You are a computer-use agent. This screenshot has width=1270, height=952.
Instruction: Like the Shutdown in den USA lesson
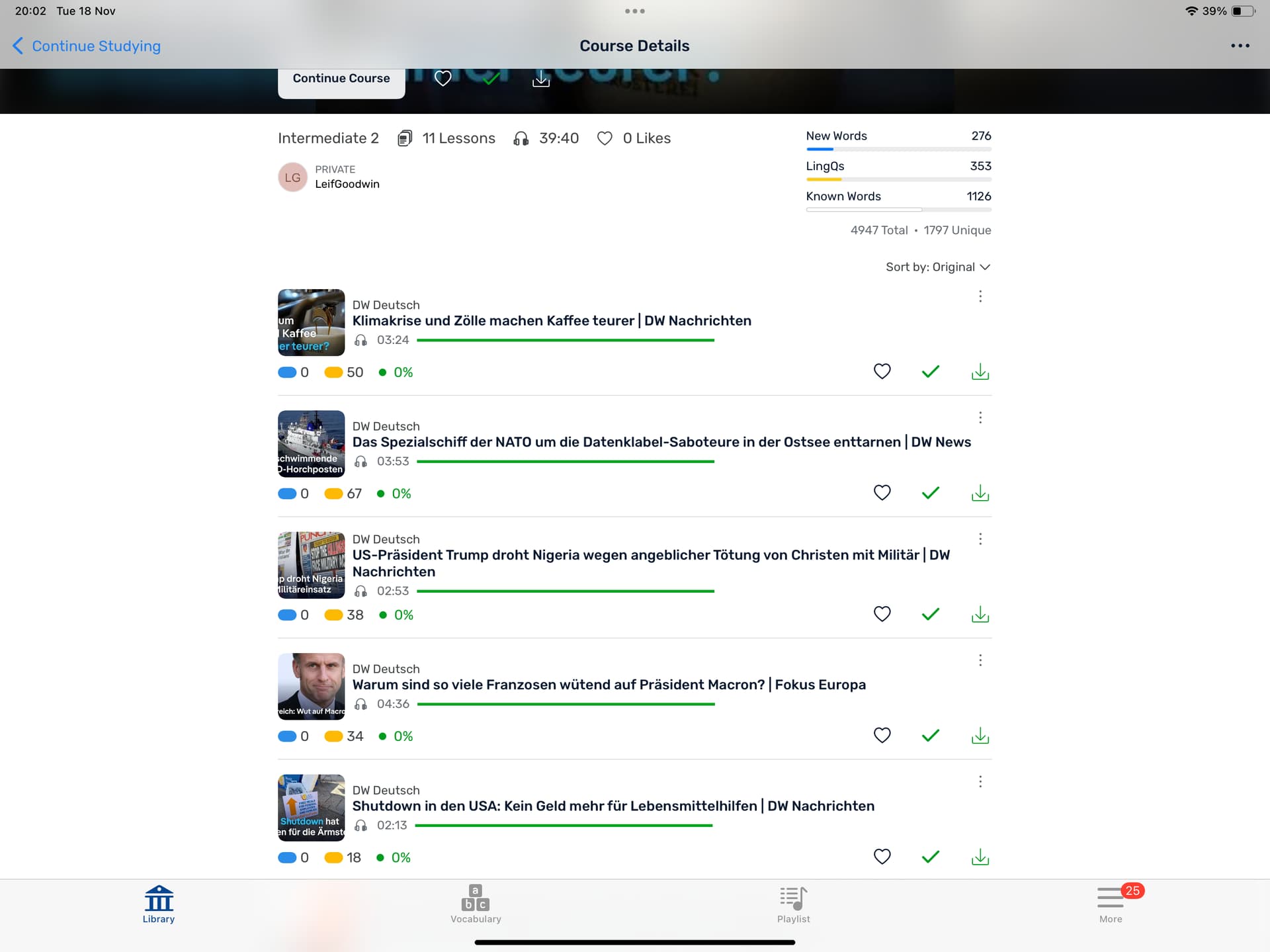click(x=882, y=857)
